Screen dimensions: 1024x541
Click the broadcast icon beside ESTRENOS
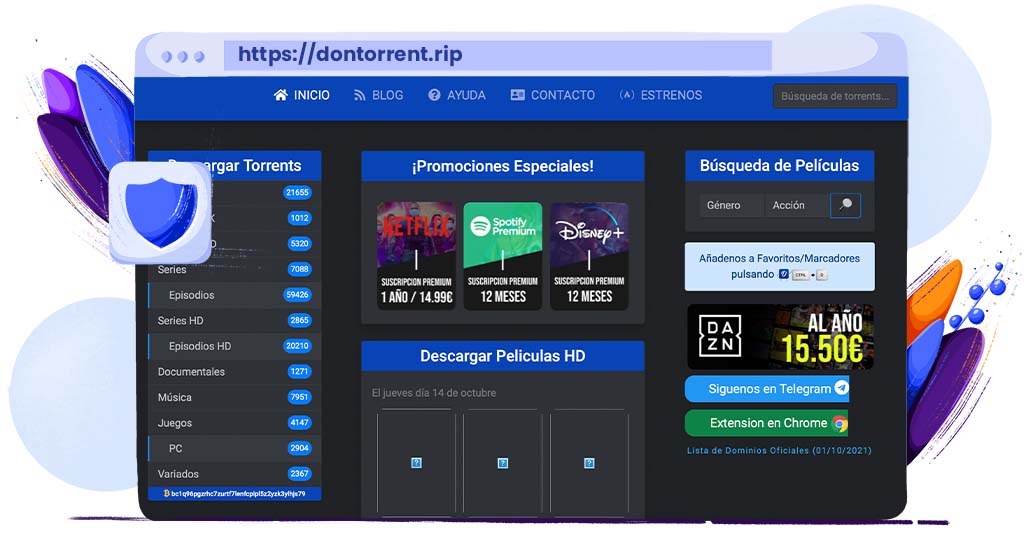coord(626,95)
